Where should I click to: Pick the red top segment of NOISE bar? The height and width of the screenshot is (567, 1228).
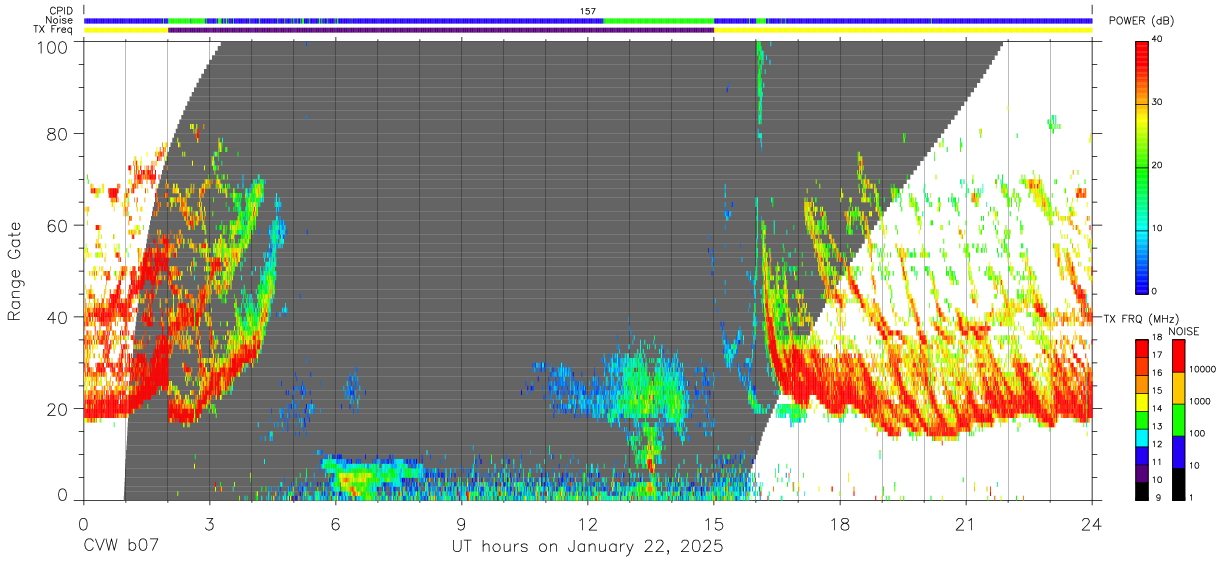pos(1180,355)
